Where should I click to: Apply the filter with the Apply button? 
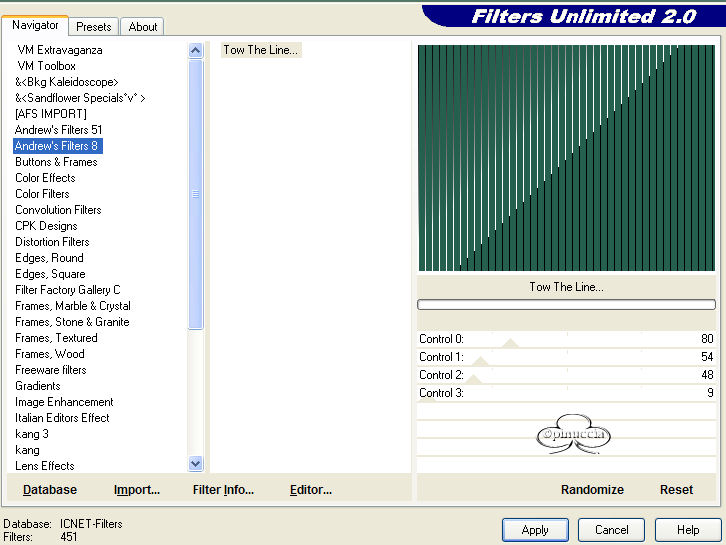point(535,530)
